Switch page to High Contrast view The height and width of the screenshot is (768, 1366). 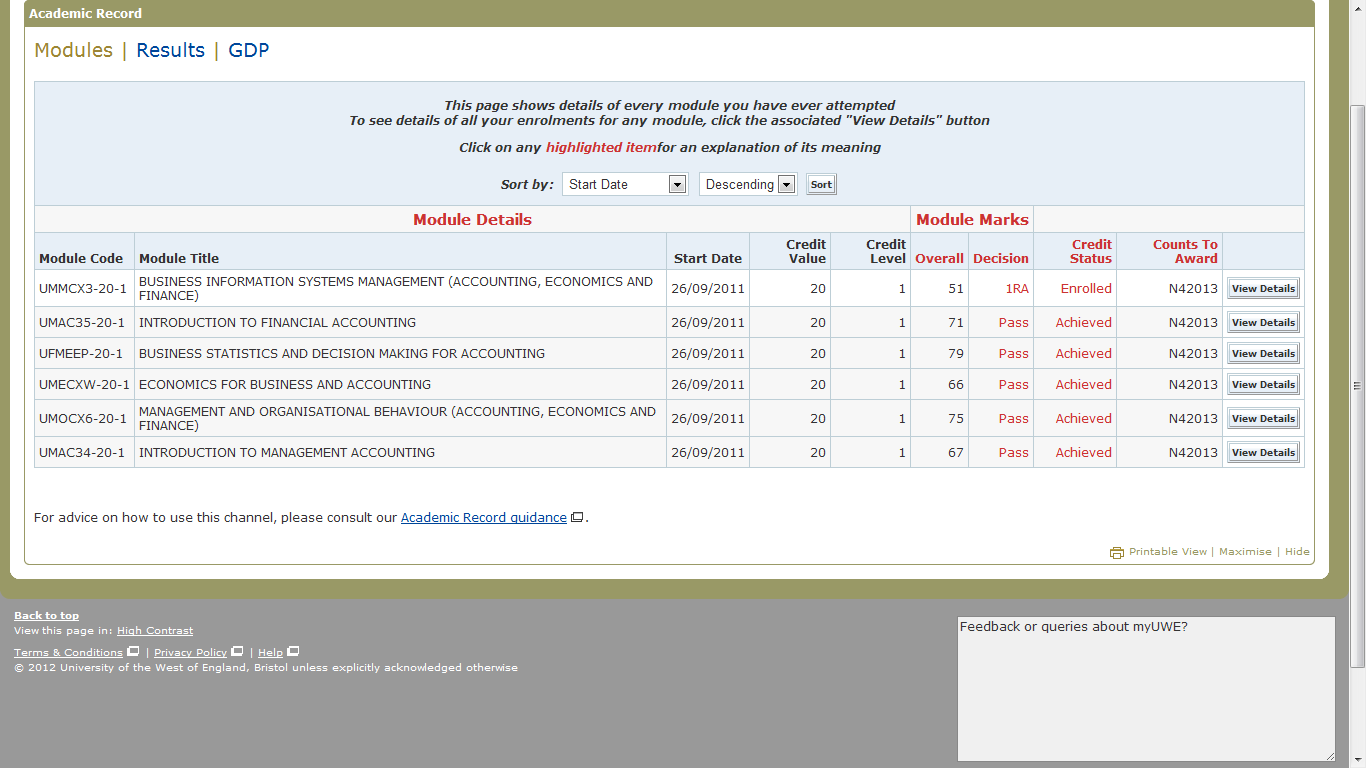tap(155, 631)
